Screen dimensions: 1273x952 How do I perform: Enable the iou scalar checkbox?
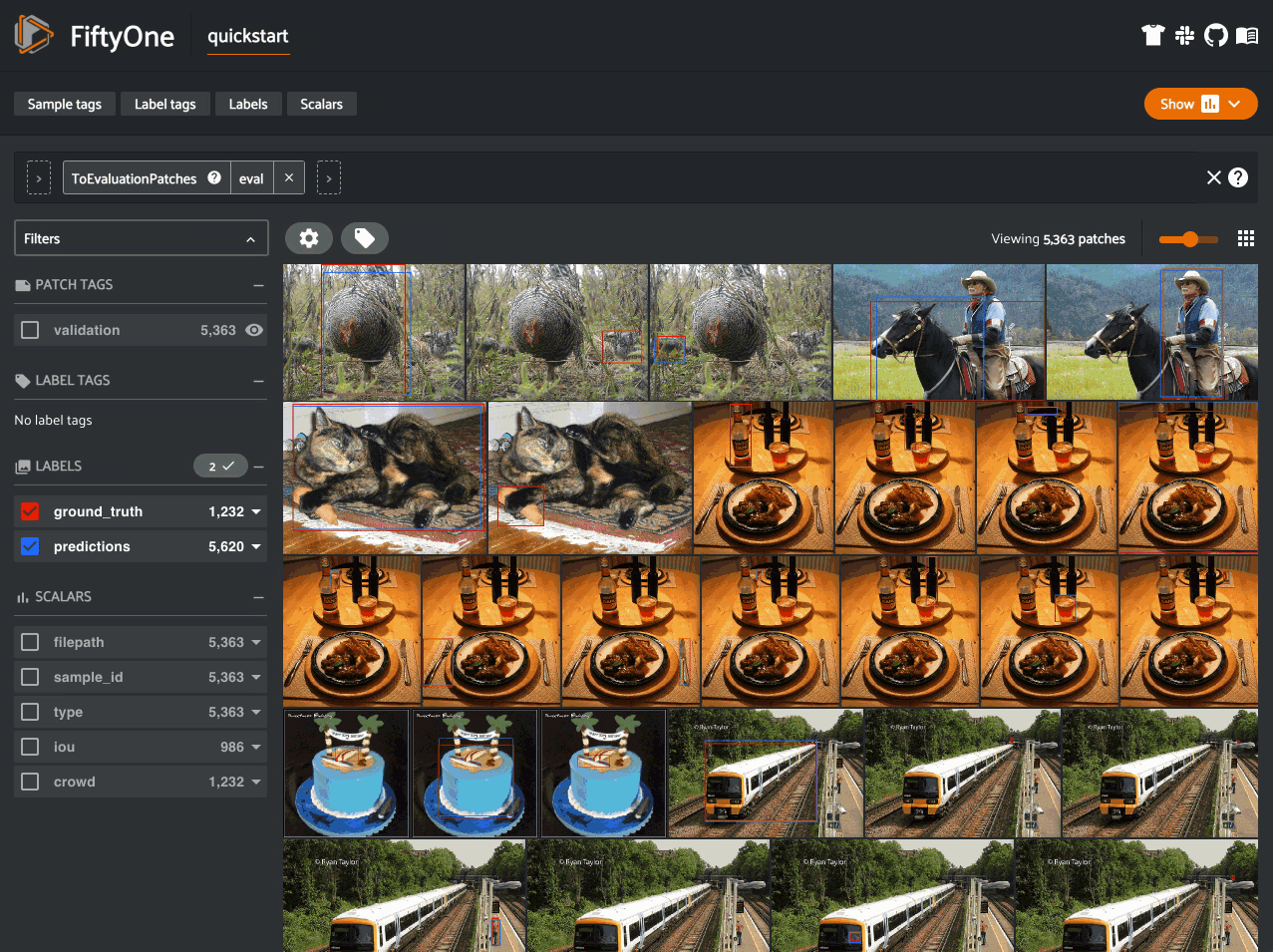30,747
